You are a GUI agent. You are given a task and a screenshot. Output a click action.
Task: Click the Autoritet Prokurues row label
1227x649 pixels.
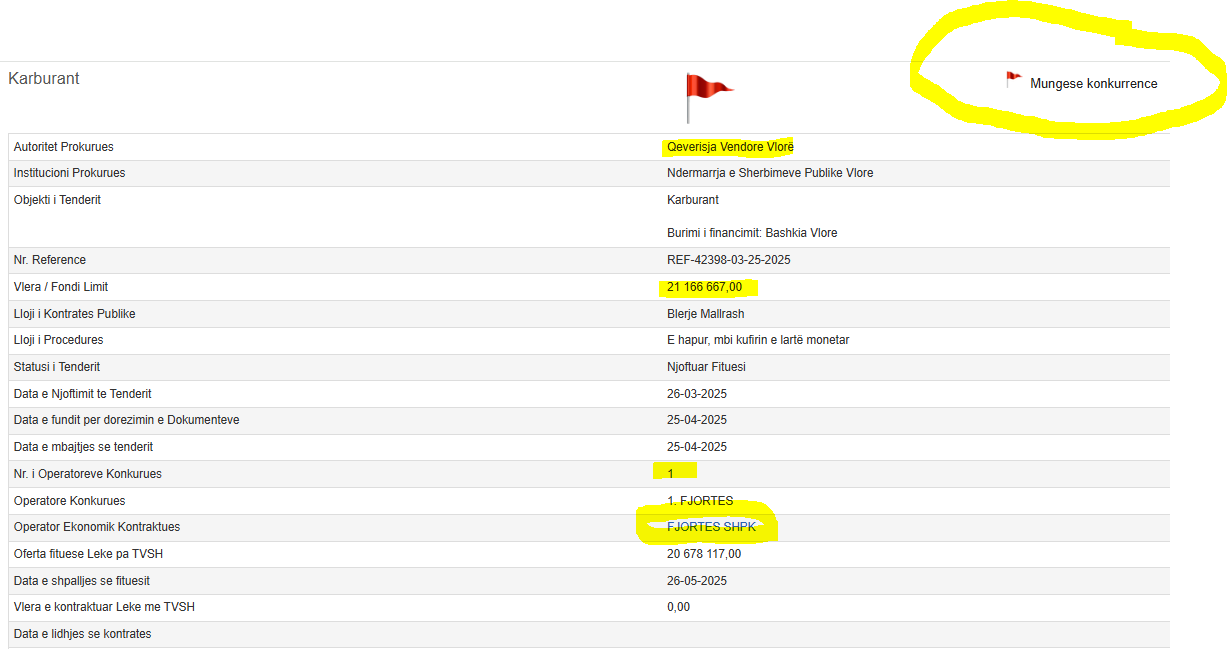coord(63,147)
